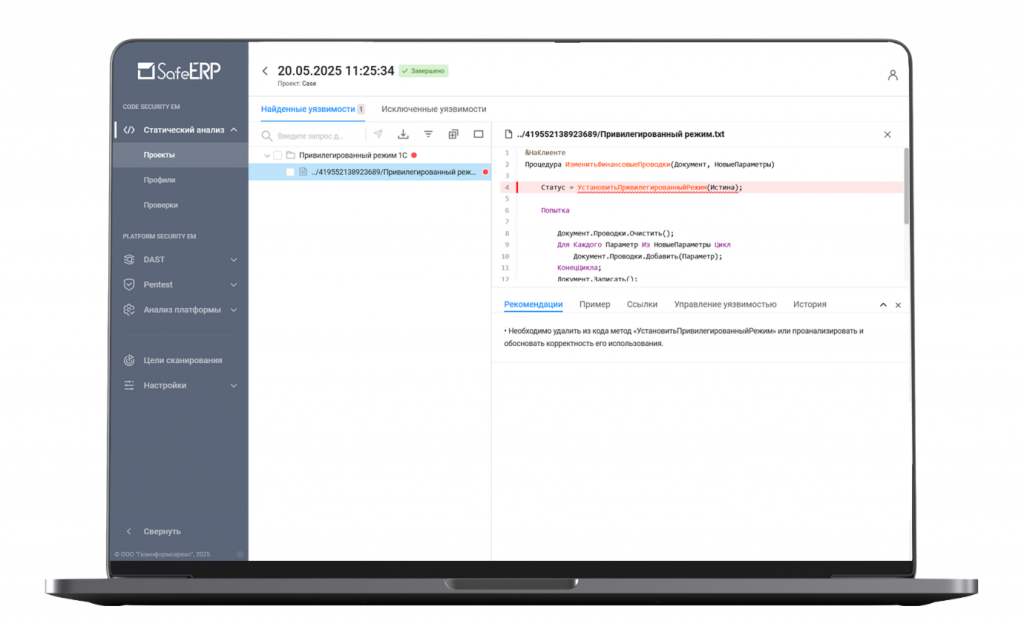Tick the checkbox for the 419552138923689 file row
The height and width of the screenshot is (629, 1024).
tap(290, 172)
